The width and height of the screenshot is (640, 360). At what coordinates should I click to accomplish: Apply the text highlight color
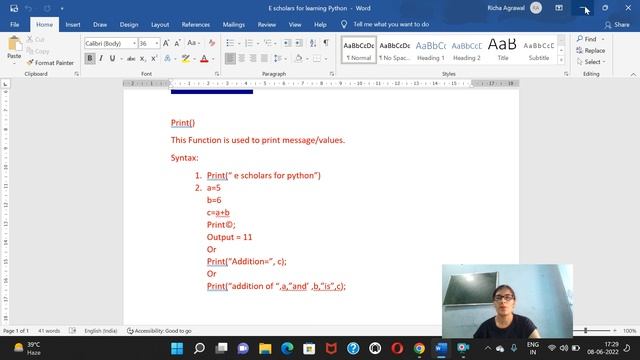[186, 59]
